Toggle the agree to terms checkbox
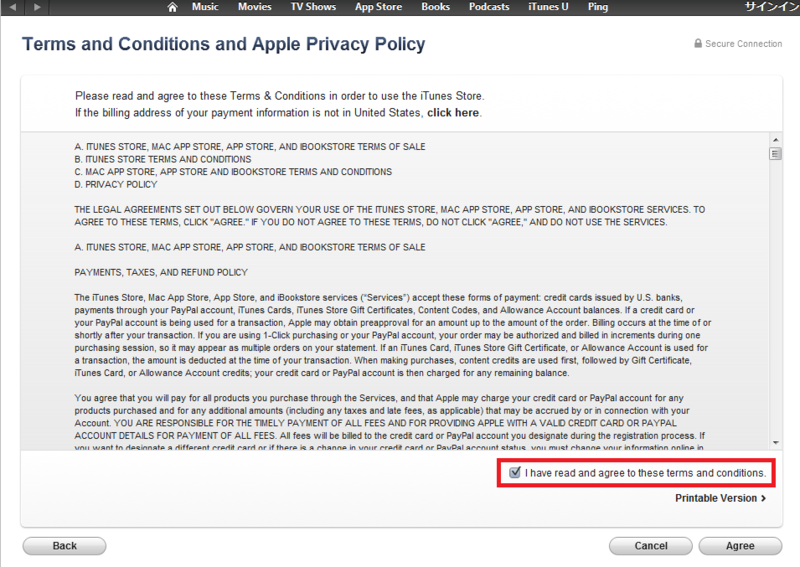 515,472
